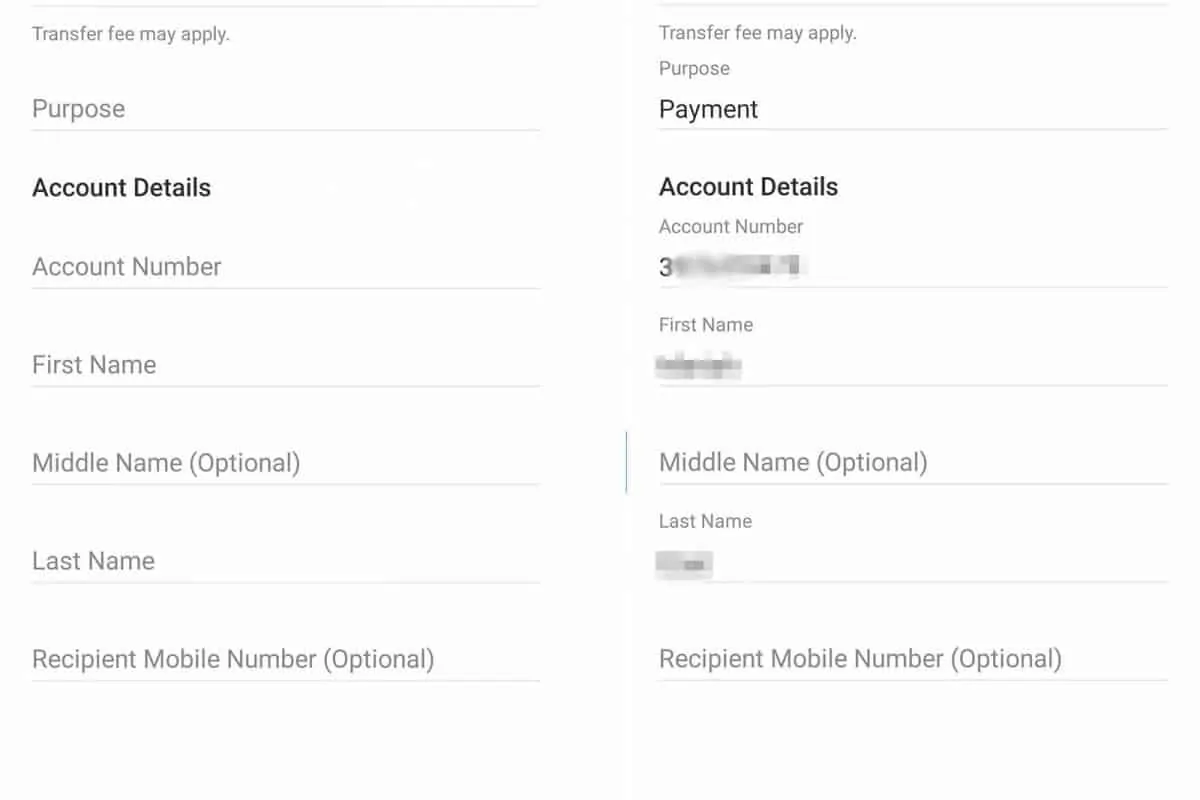This screenshot has height=800, width=1200.
Task: Click the blurred Last Name value
Action: click(x=685, y=564)
